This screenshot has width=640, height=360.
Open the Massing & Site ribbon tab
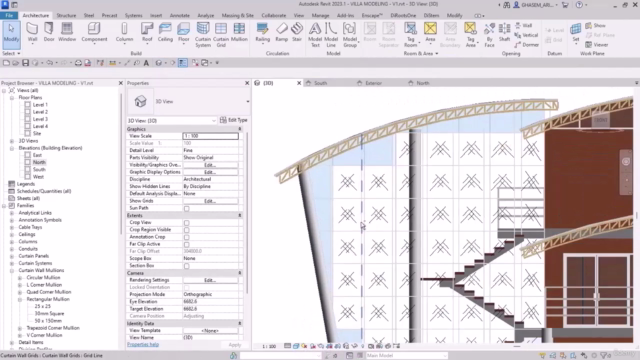pos(238,16)
